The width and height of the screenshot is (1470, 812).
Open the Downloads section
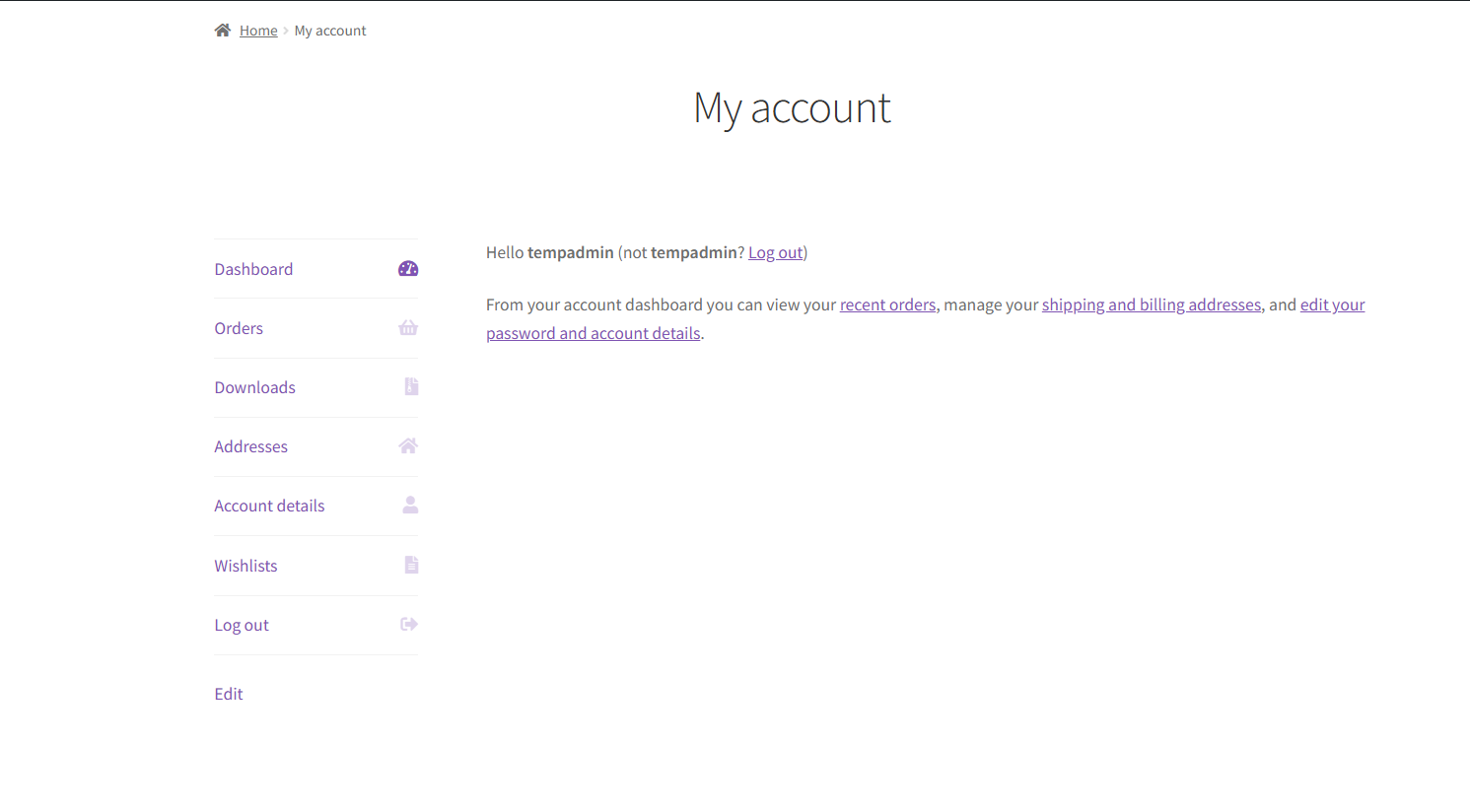pyautogui.click(x=254, y=387)
